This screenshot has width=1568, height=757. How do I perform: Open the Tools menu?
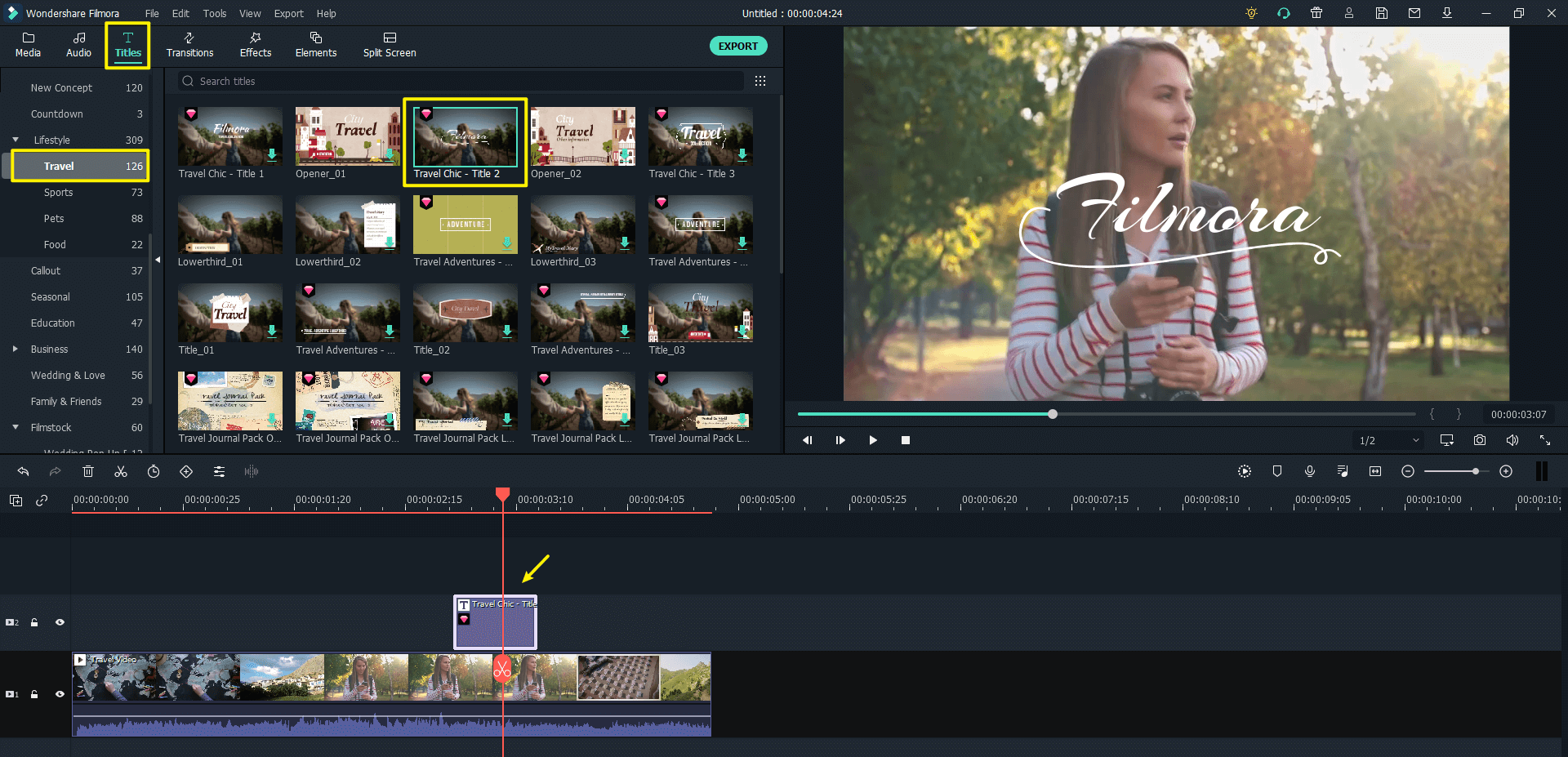tap(215, 13)
